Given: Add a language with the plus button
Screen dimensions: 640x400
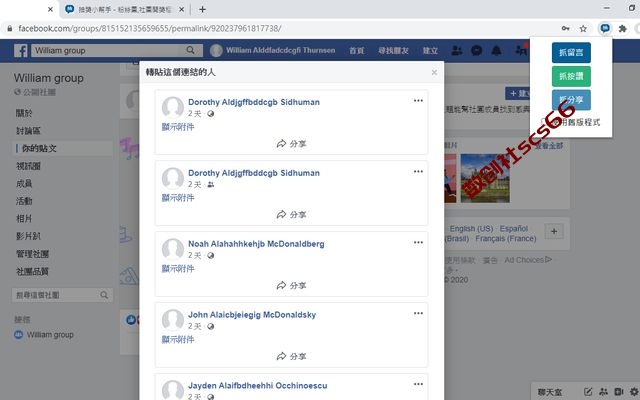Looking at the screenshot, I should (554, 231).
